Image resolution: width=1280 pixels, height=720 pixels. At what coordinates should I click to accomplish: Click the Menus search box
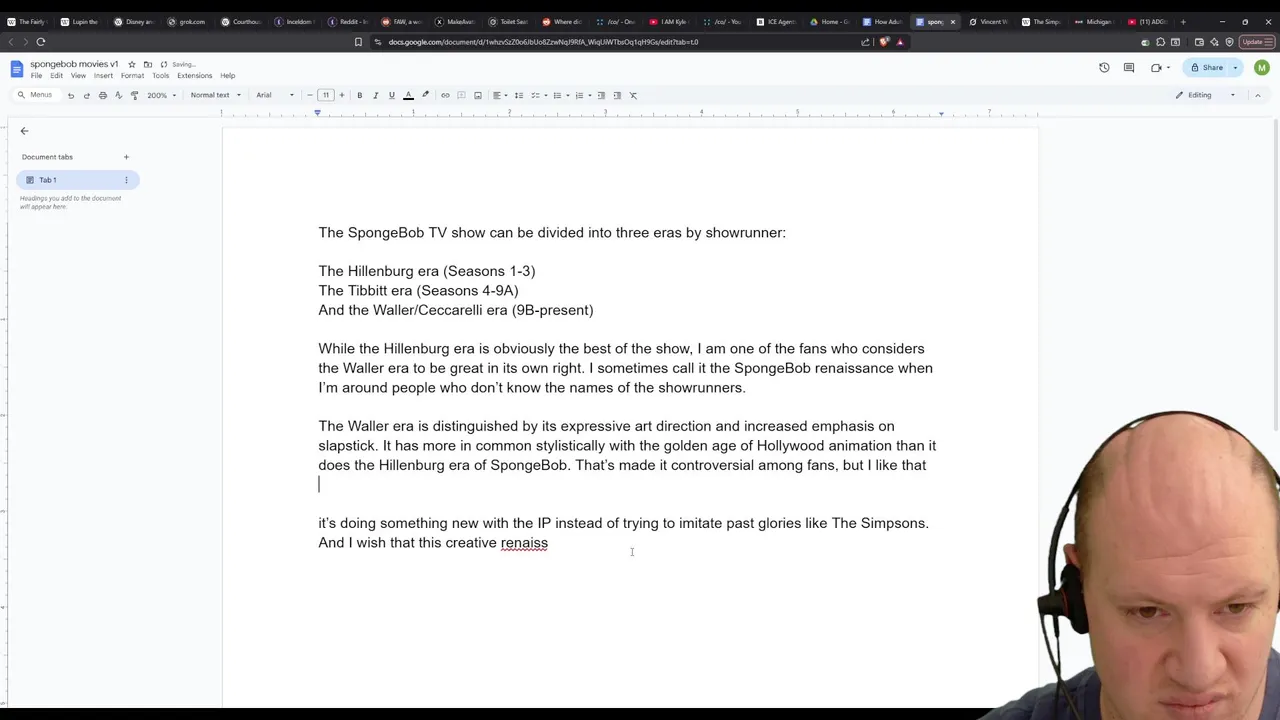pos(35,95)
